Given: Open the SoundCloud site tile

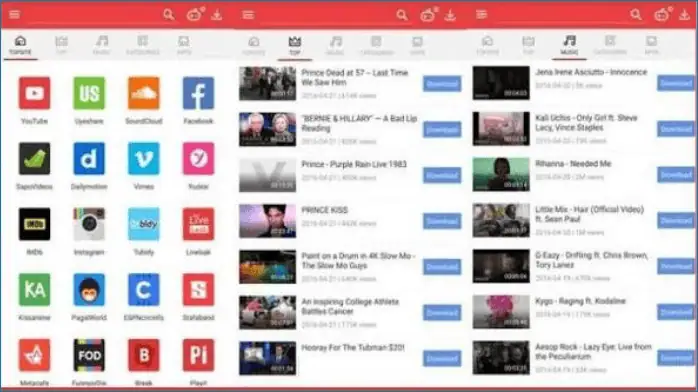Looking at the screenshot, I should 143,93.
